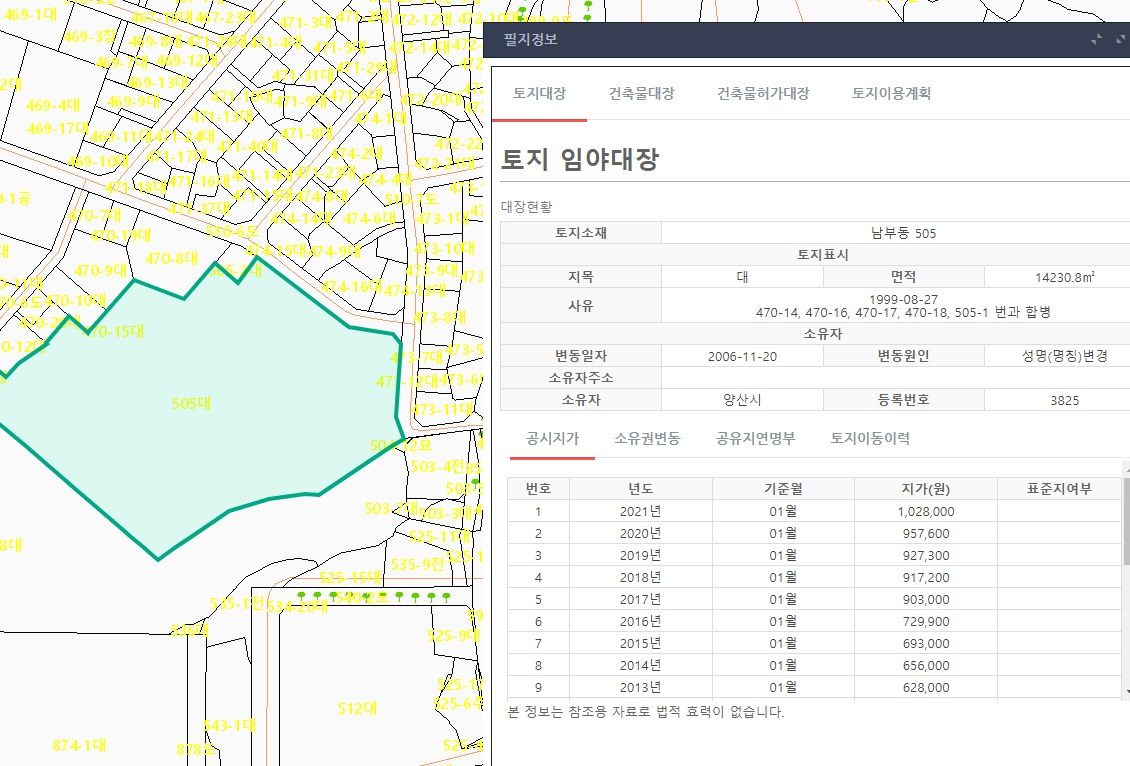1130x766 pixels.
Task: Click the price table scrollbar thumb
Action: [x=1126, y=520]
